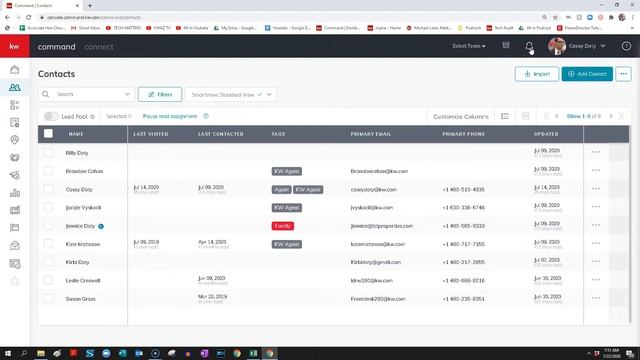Open Contacts icon in left sidebar

coord(15,87)
